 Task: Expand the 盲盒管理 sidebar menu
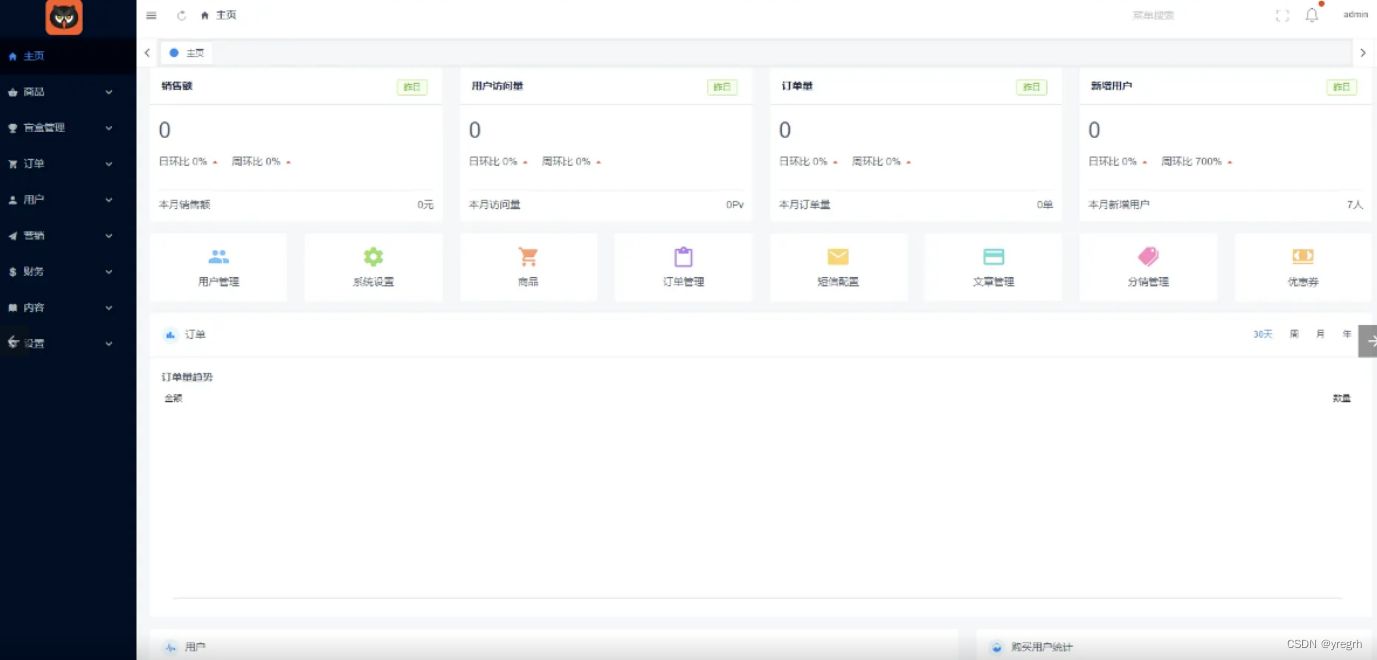coord(65,127)
